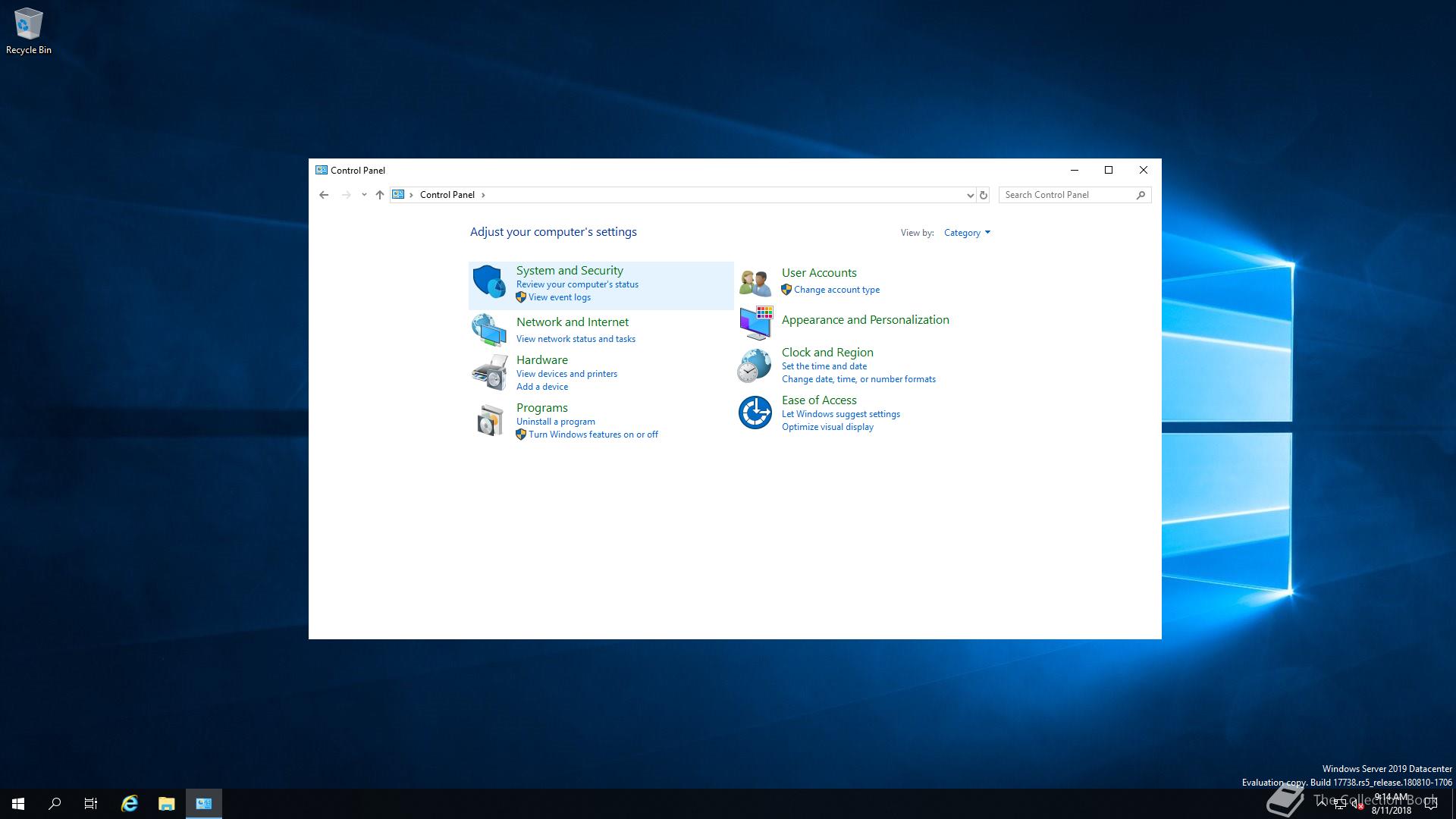Expand the chevron after Control Panel breadcrumb
Viewport: 1456px width, 819px height.
tap(483, 195)
